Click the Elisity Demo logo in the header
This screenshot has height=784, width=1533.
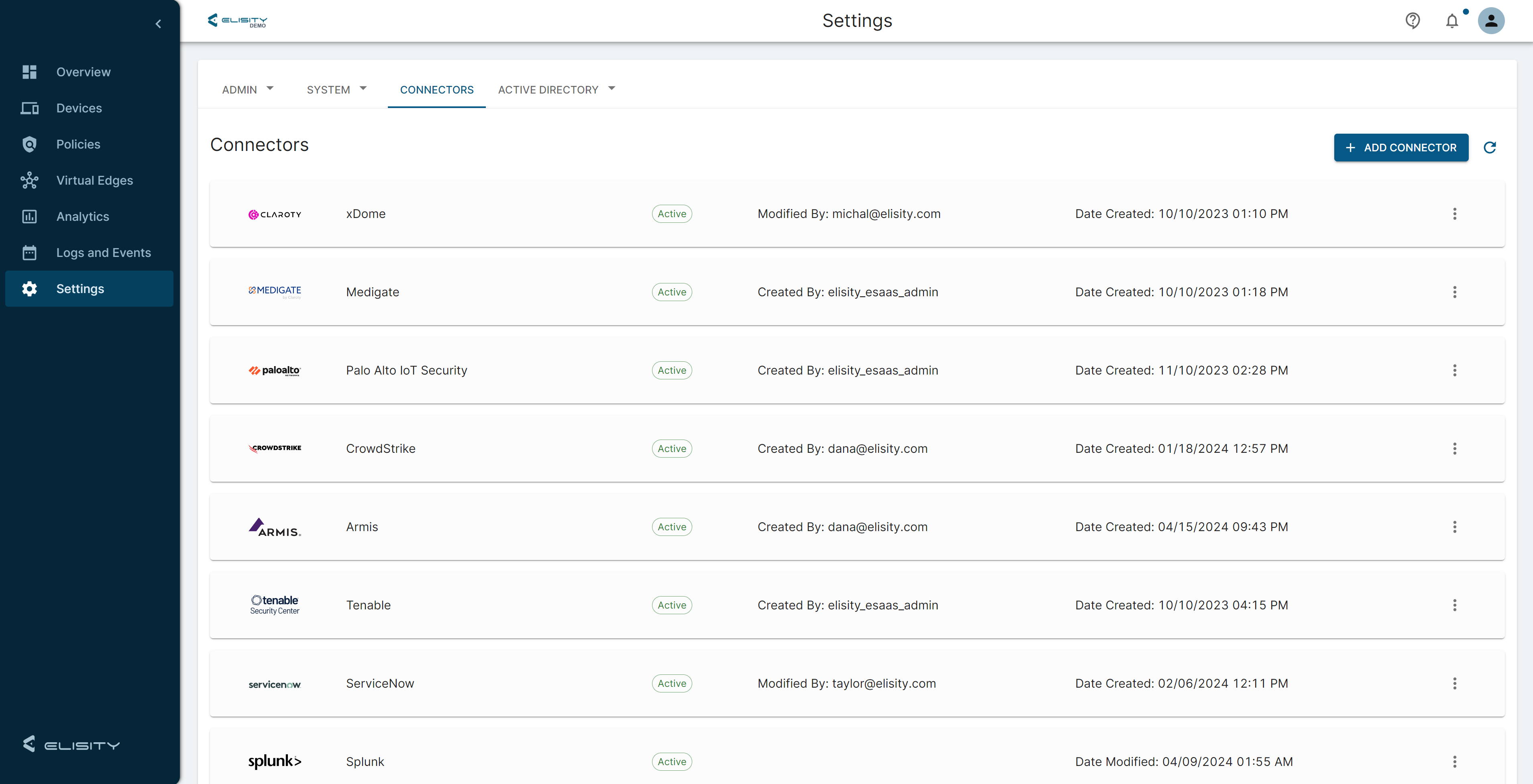click(x=237, y=21)
